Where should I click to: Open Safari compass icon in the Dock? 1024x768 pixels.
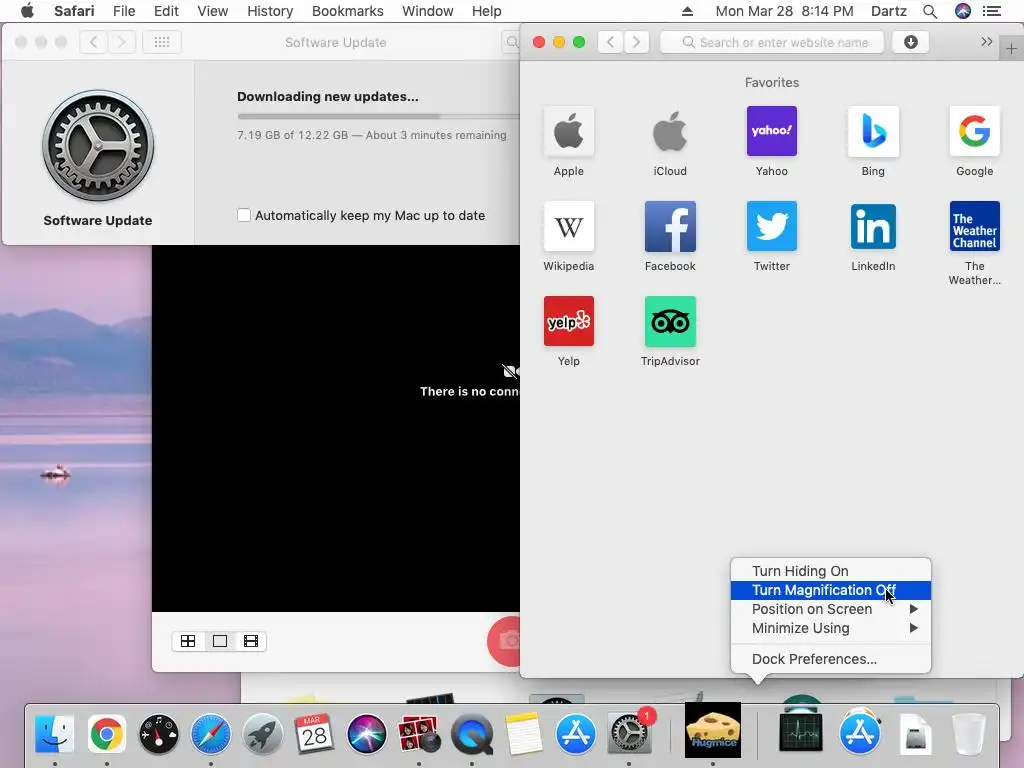210,734
